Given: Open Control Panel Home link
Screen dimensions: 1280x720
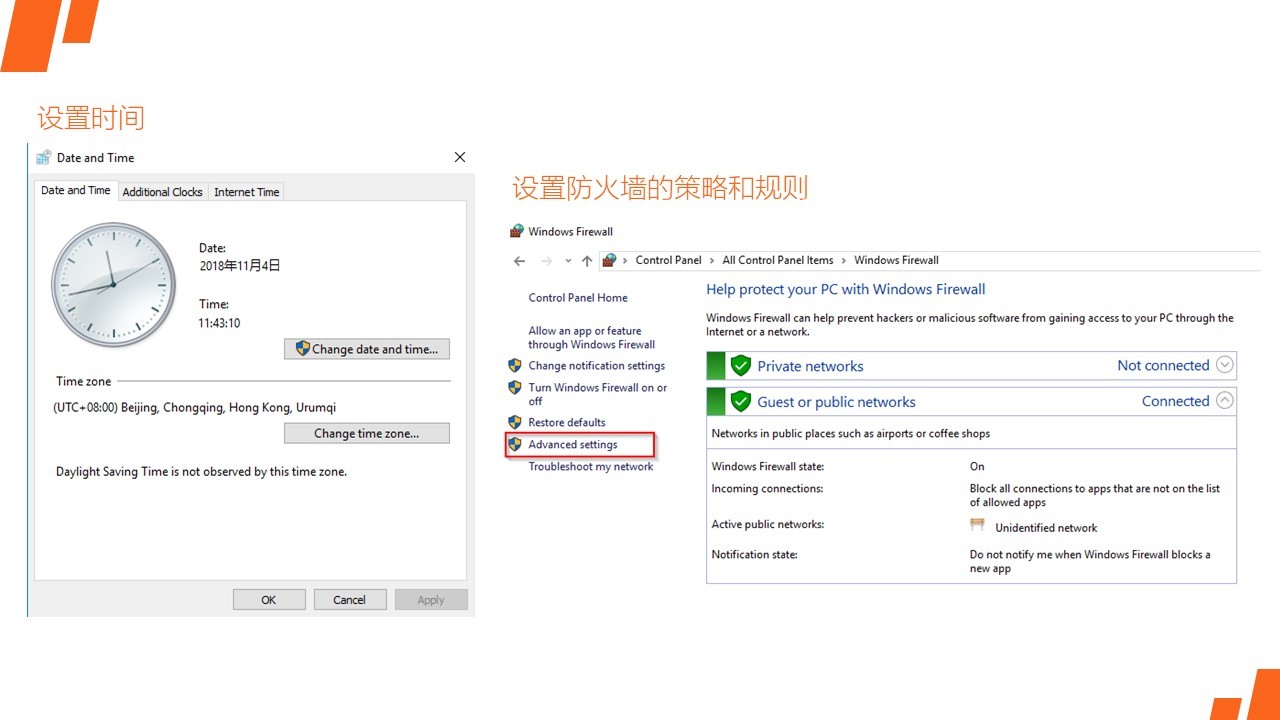Looking at the screenshot, I should click(x=578, y=297).
